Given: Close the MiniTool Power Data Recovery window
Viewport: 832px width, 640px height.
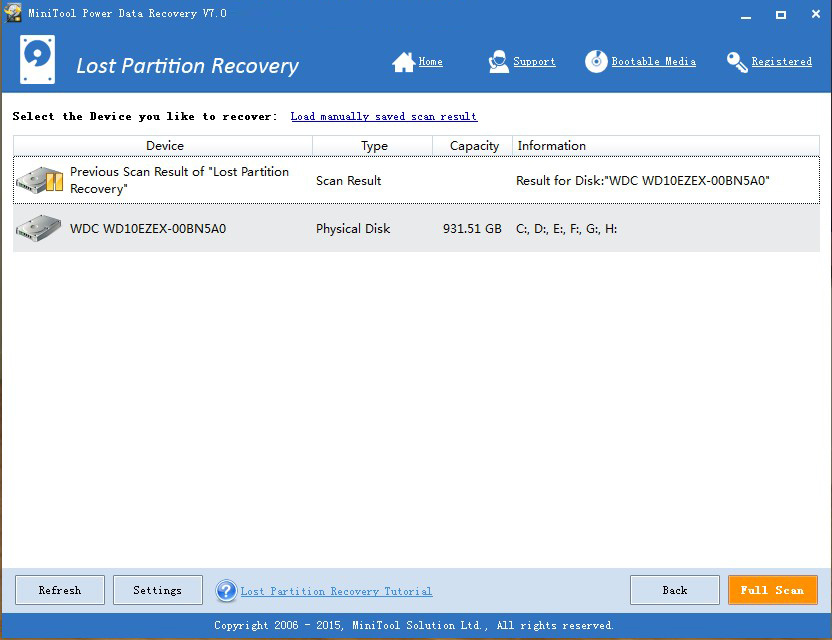Looking at the screenshot, I should [x=816, y=14].
